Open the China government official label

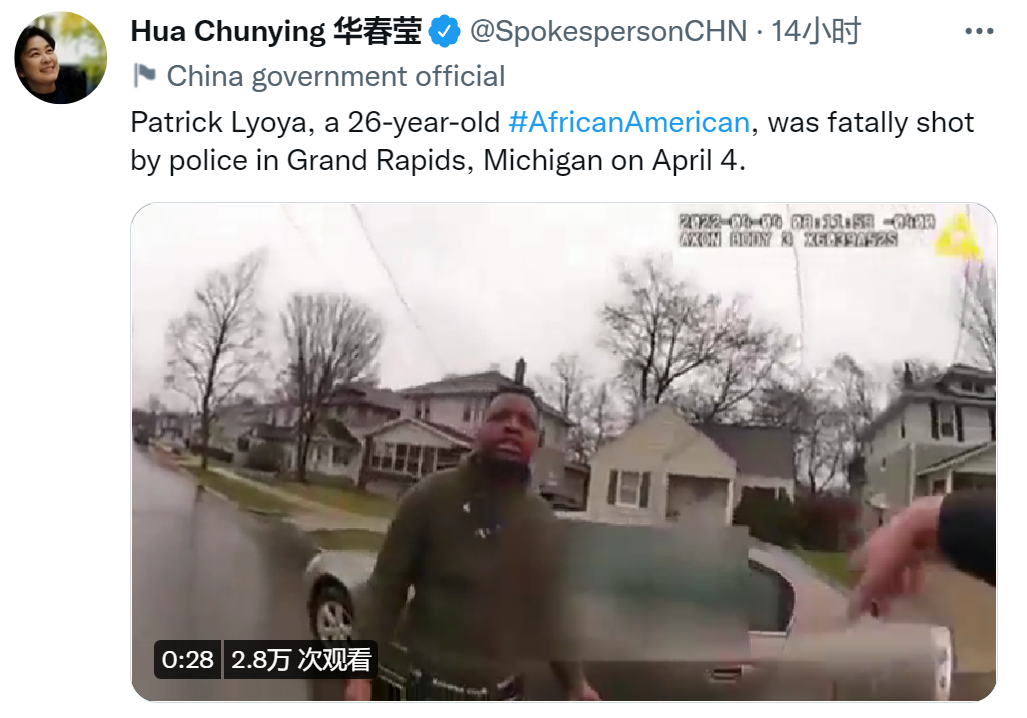coord(335,76)
